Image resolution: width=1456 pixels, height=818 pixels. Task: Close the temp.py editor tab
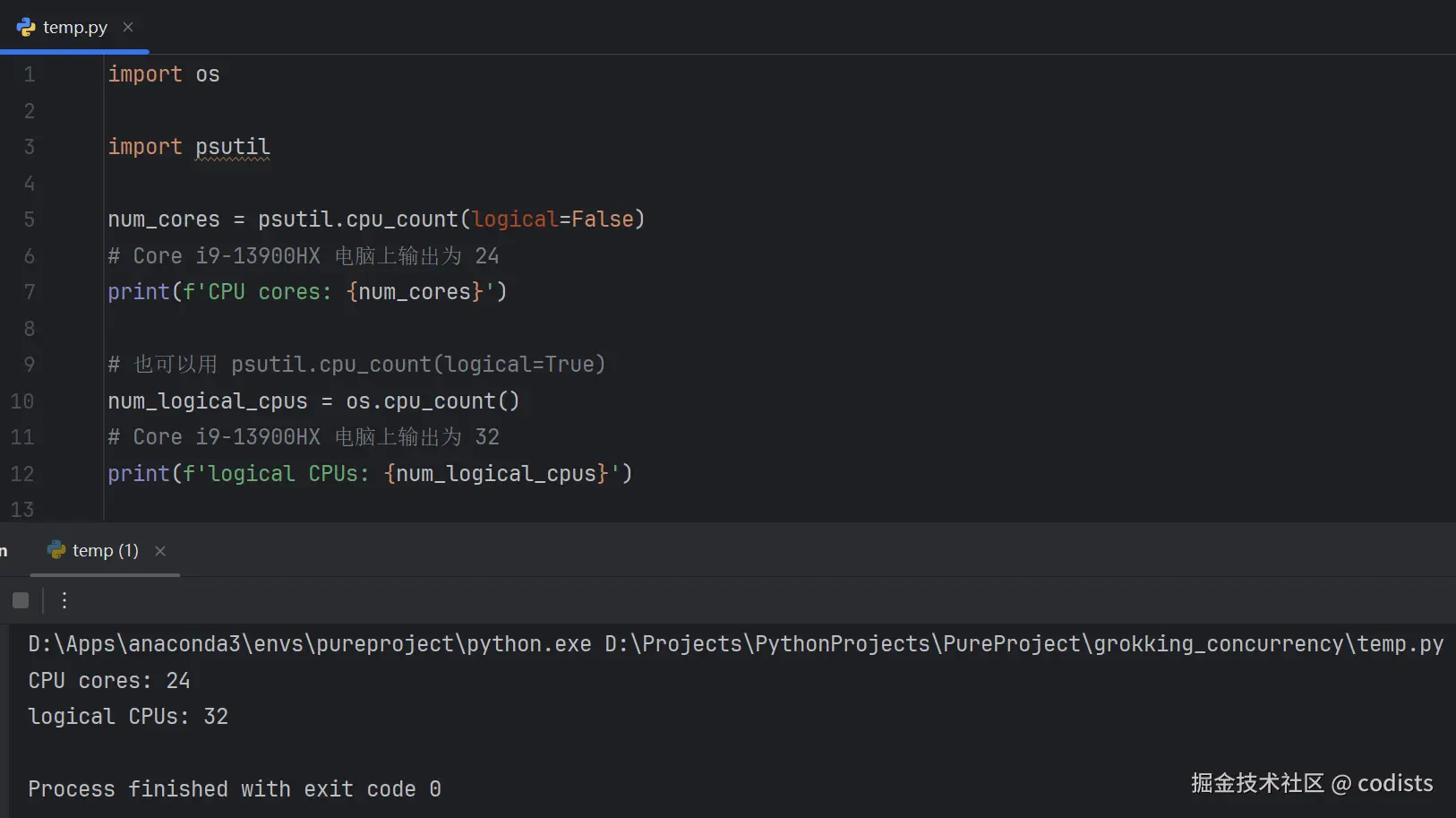click(128, 27)
